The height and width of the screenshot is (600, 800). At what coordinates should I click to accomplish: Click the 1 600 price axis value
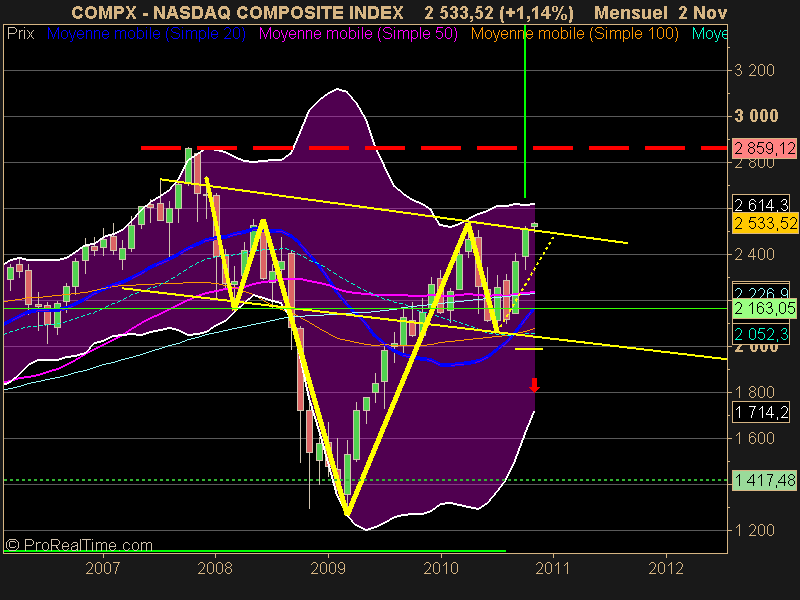(754, 438)
